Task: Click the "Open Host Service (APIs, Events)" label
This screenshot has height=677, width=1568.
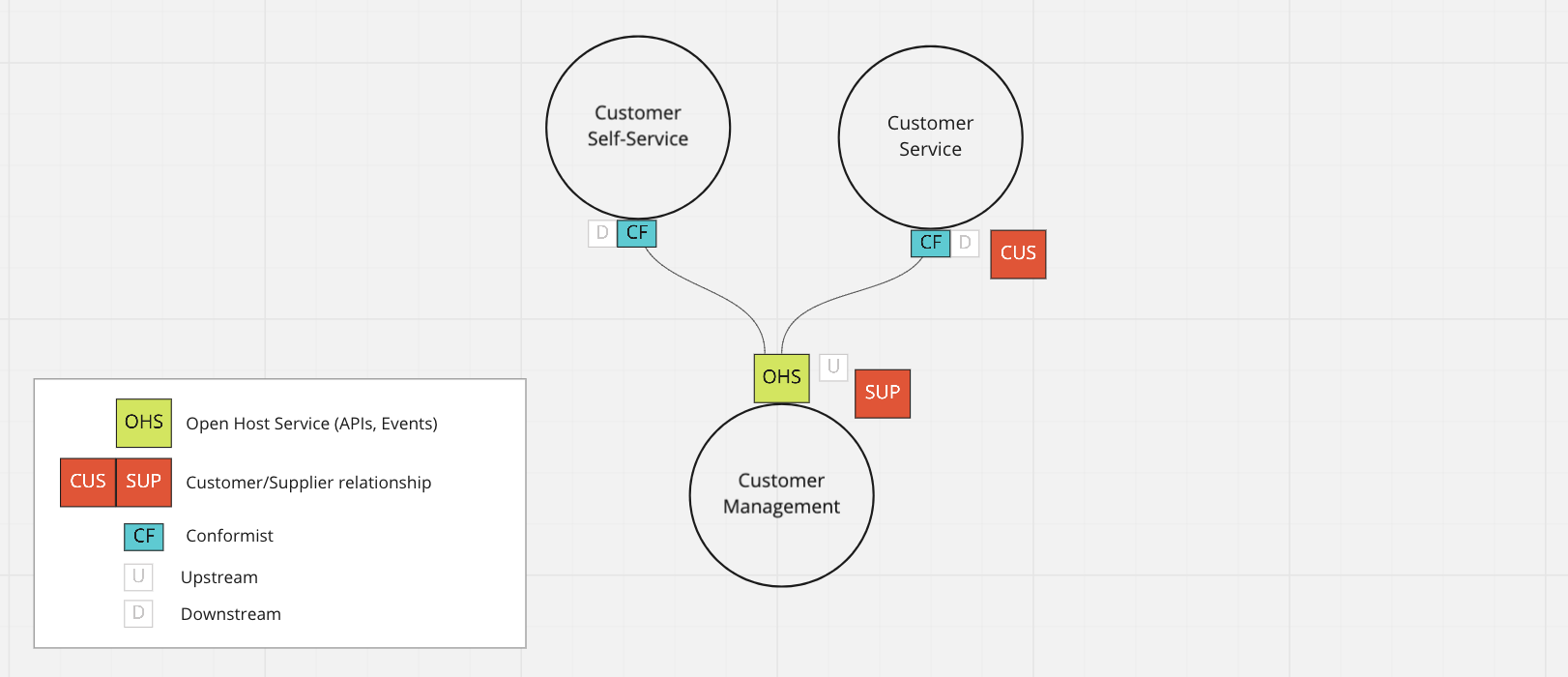Action: click(311, 424)
